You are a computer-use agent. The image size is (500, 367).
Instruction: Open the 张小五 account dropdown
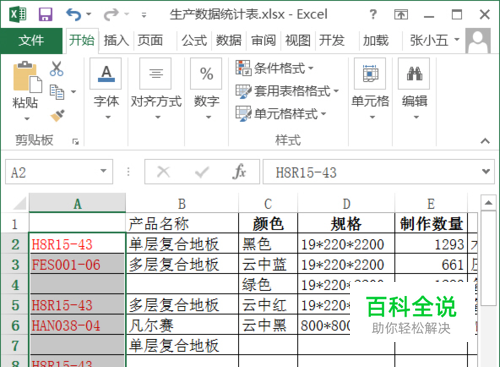(x=434, y=41)
